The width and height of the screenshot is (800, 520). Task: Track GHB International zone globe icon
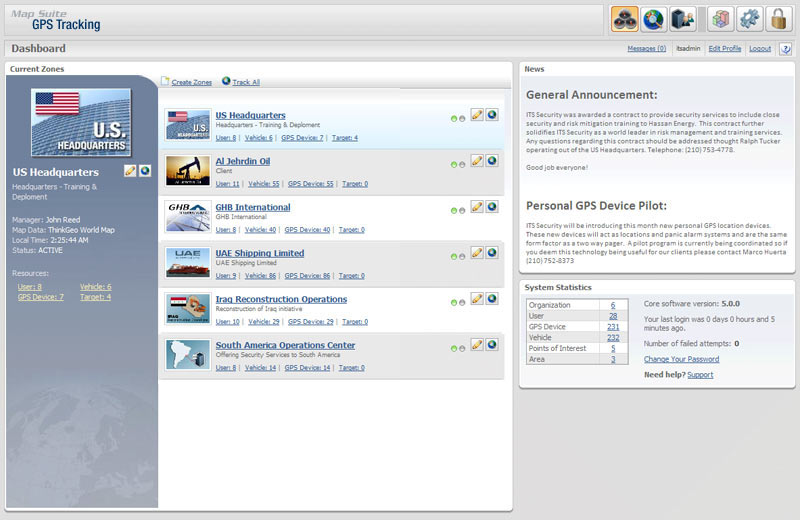pos(492,207)
